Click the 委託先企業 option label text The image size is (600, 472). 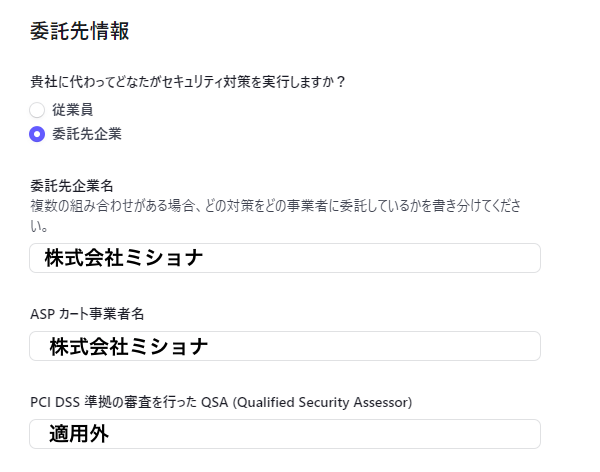86,133
